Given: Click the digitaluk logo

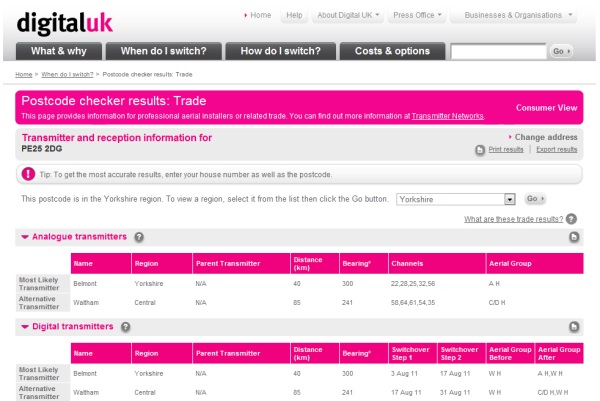Looking at the screenshot, I should pyautogui.click(x=65, y=23).
